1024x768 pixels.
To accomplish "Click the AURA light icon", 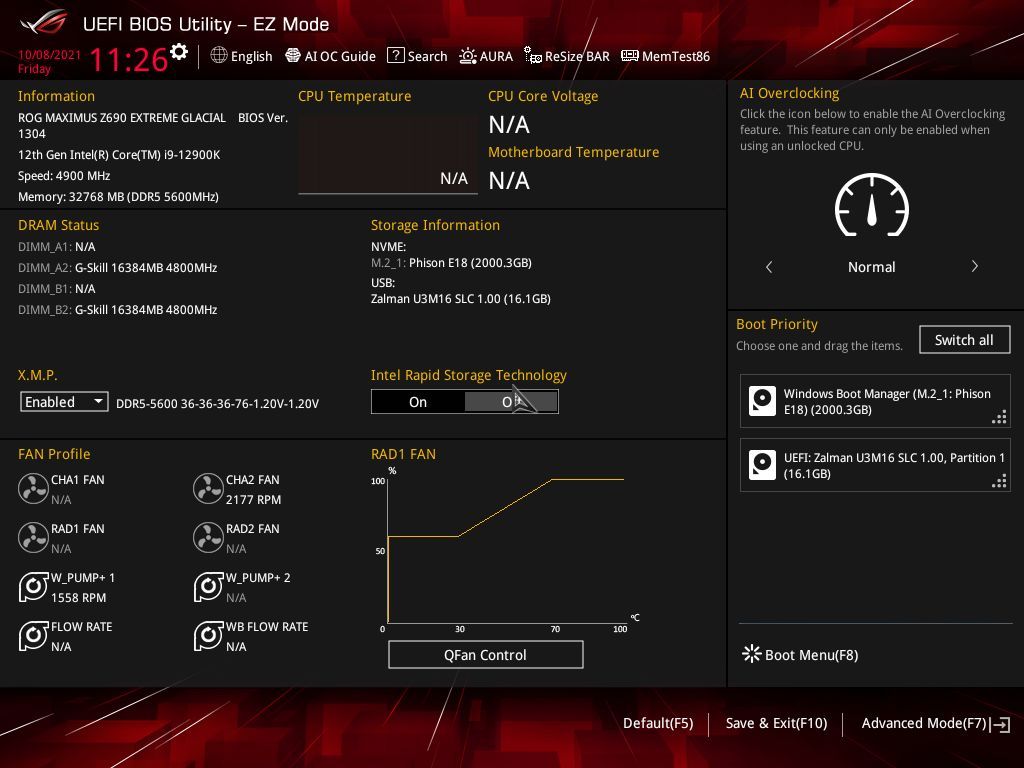I will click(x=468, y=56).
